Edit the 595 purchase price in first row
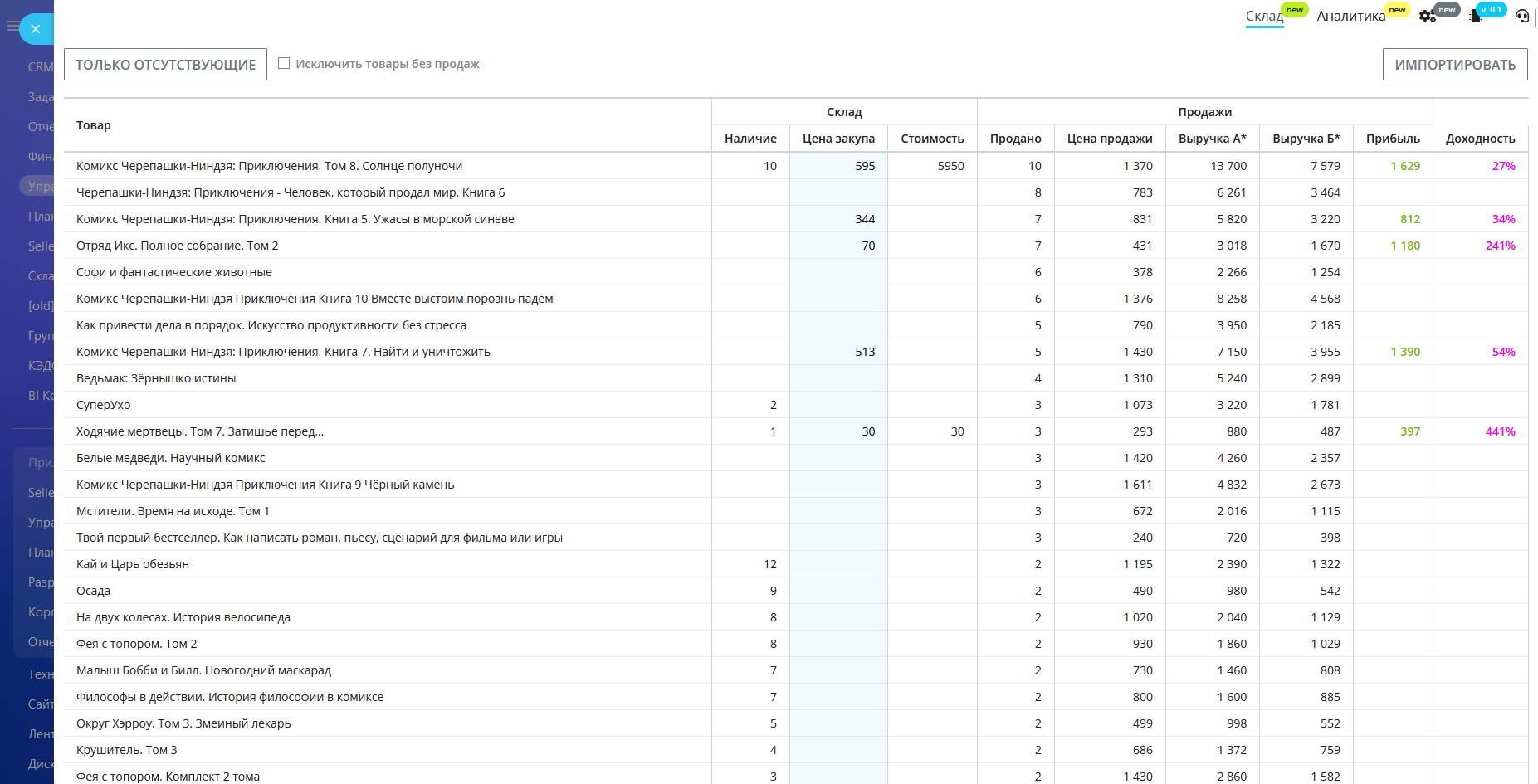The height and width of the screenshot is (784, 1538). (x=838, y=166)
